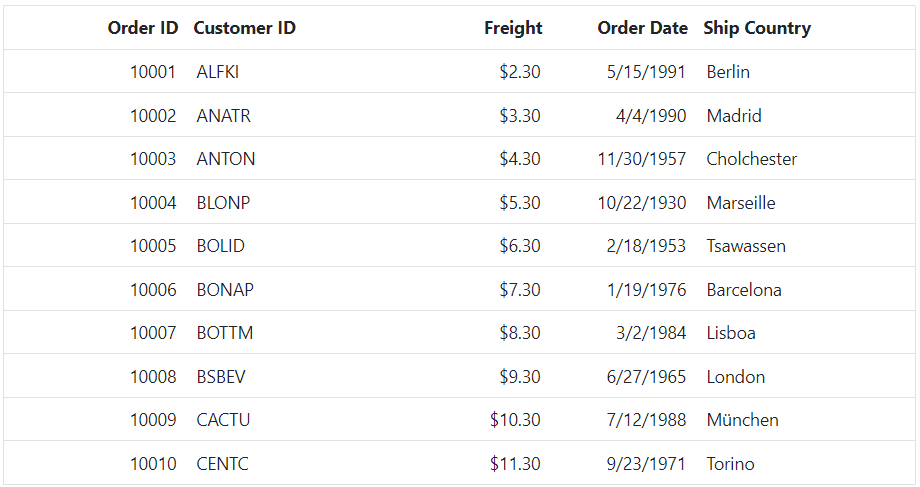
Task: Click the $5.30 freight cell
Action: pos(520,203)
